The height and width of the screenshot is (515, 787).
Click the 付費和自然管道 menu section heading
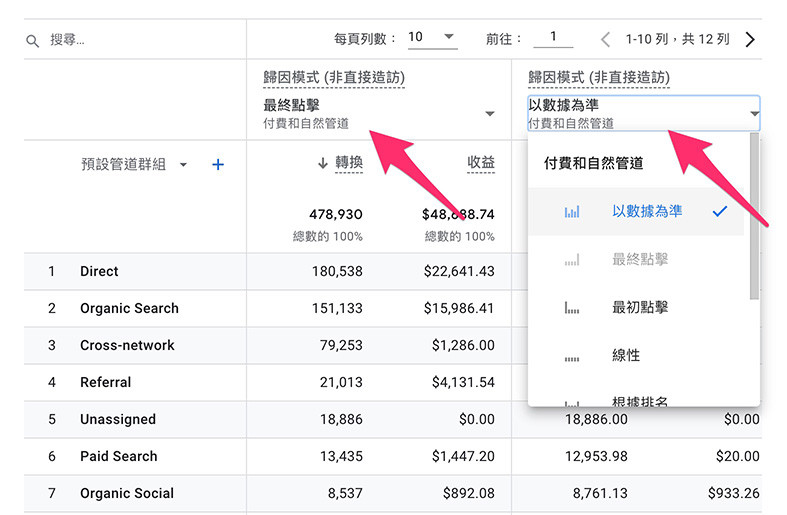click(594, 164)
